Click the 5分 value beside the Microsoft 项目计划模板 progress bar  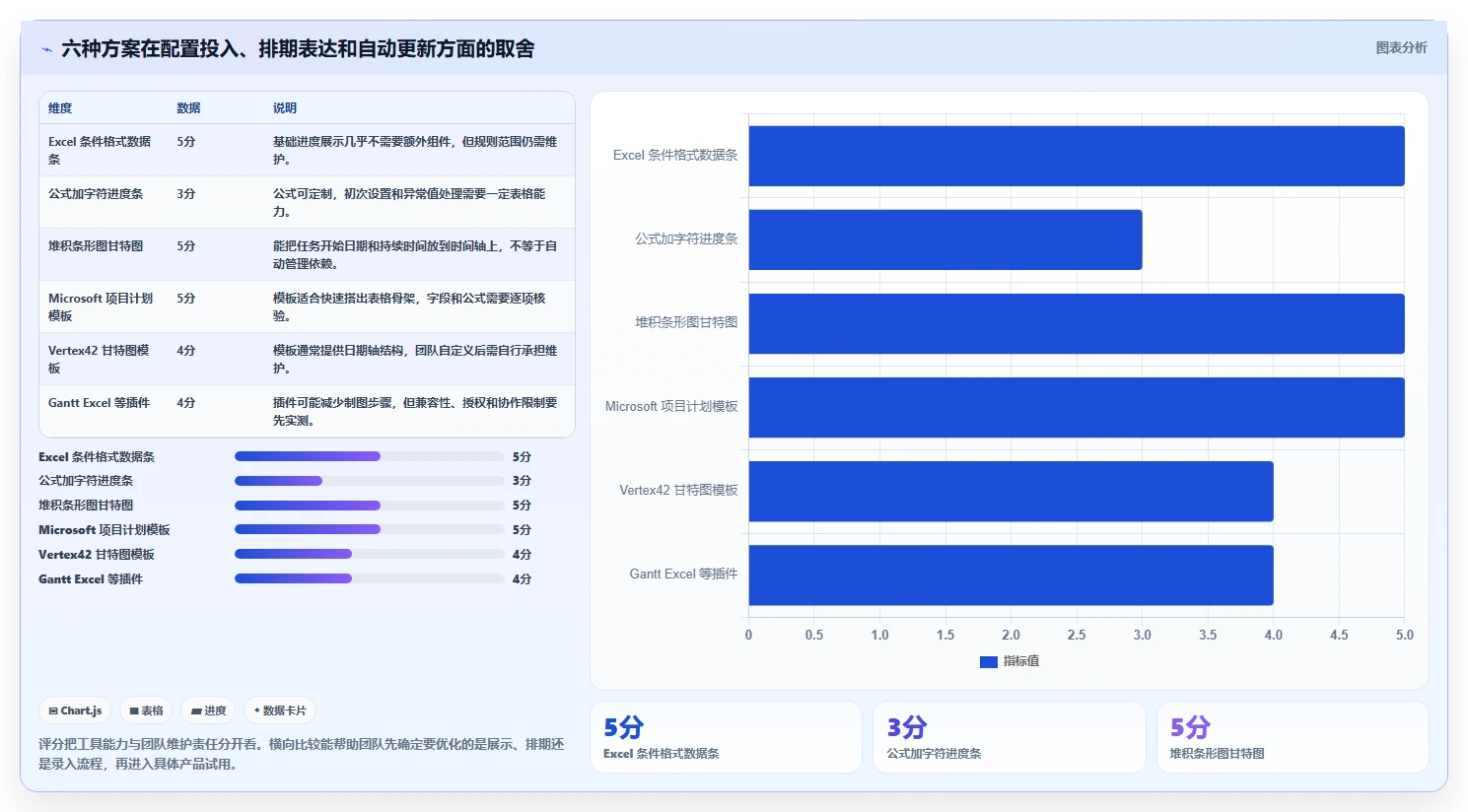pos(522,529)
